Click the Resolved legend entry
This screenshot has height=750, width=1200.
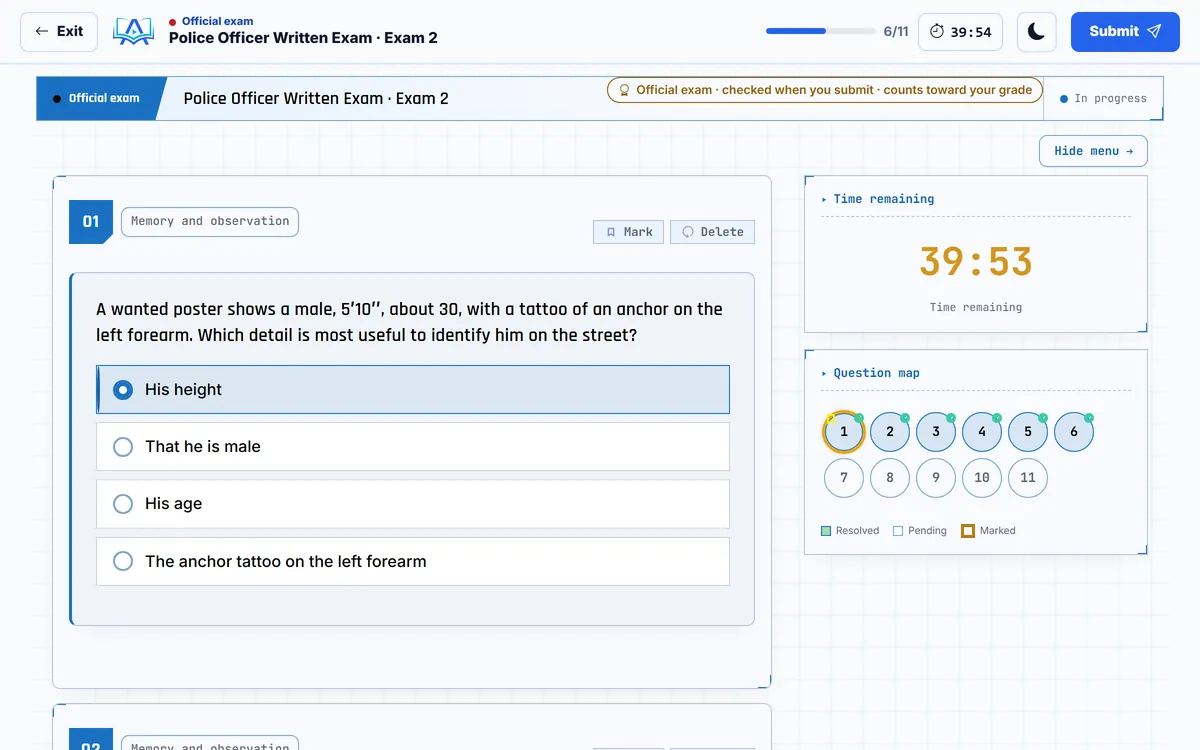pyautogui.click(x=850, y=531)
